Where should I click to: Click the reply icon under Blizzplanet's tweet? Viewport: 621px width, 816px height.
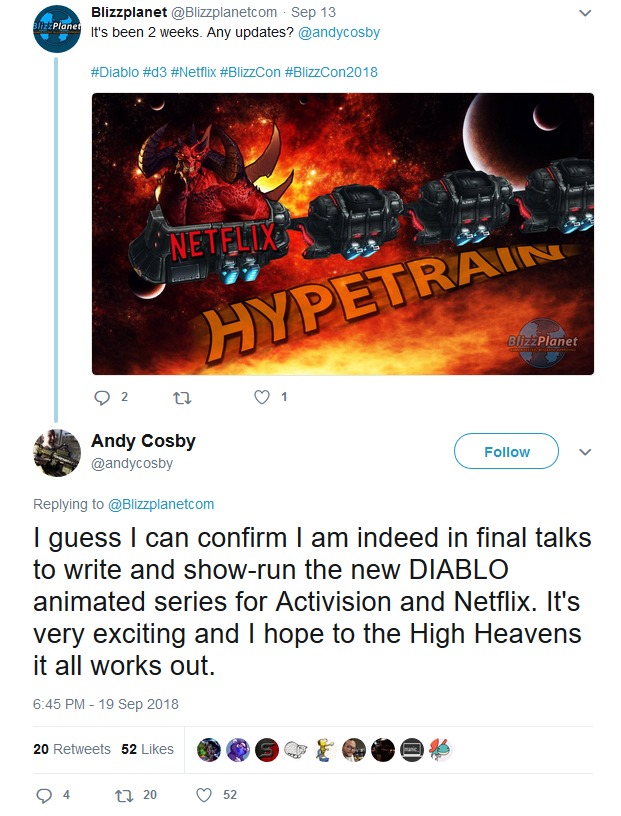click(102, 398)
